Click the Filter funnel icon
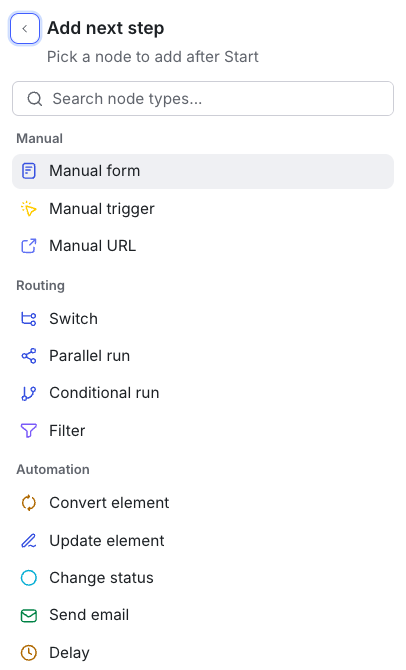This screenshot has width=406, height=670. [29, 431]
